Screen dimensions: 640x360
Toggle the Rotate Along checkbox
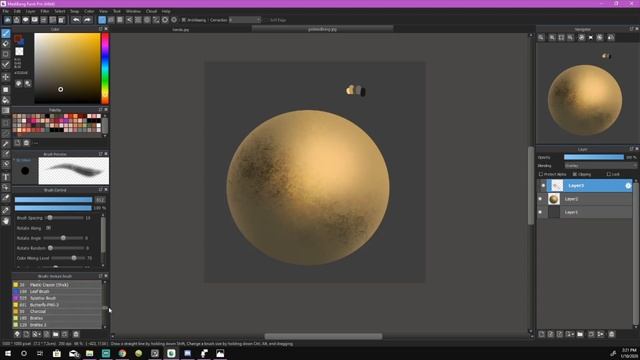click(49, 228)
